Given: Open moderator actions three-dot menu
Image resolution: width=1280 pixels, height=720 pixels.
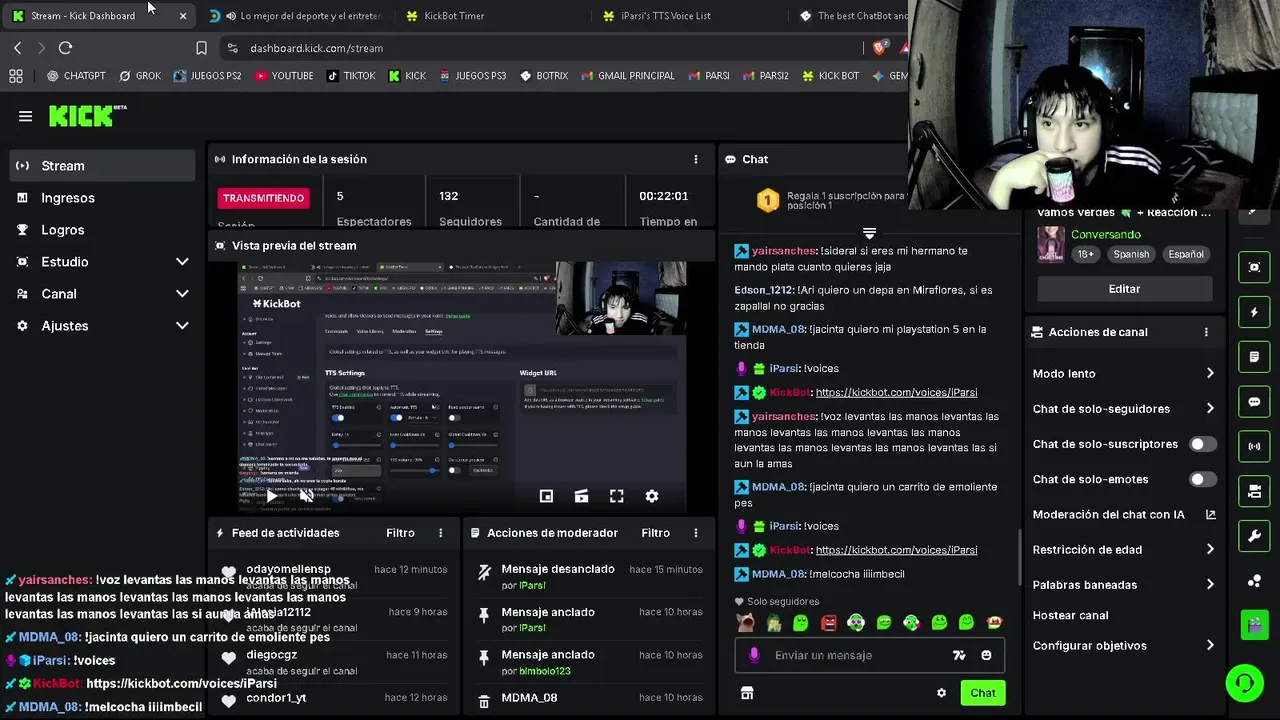Looking at the screenshot, I should [x=696, y=533].
